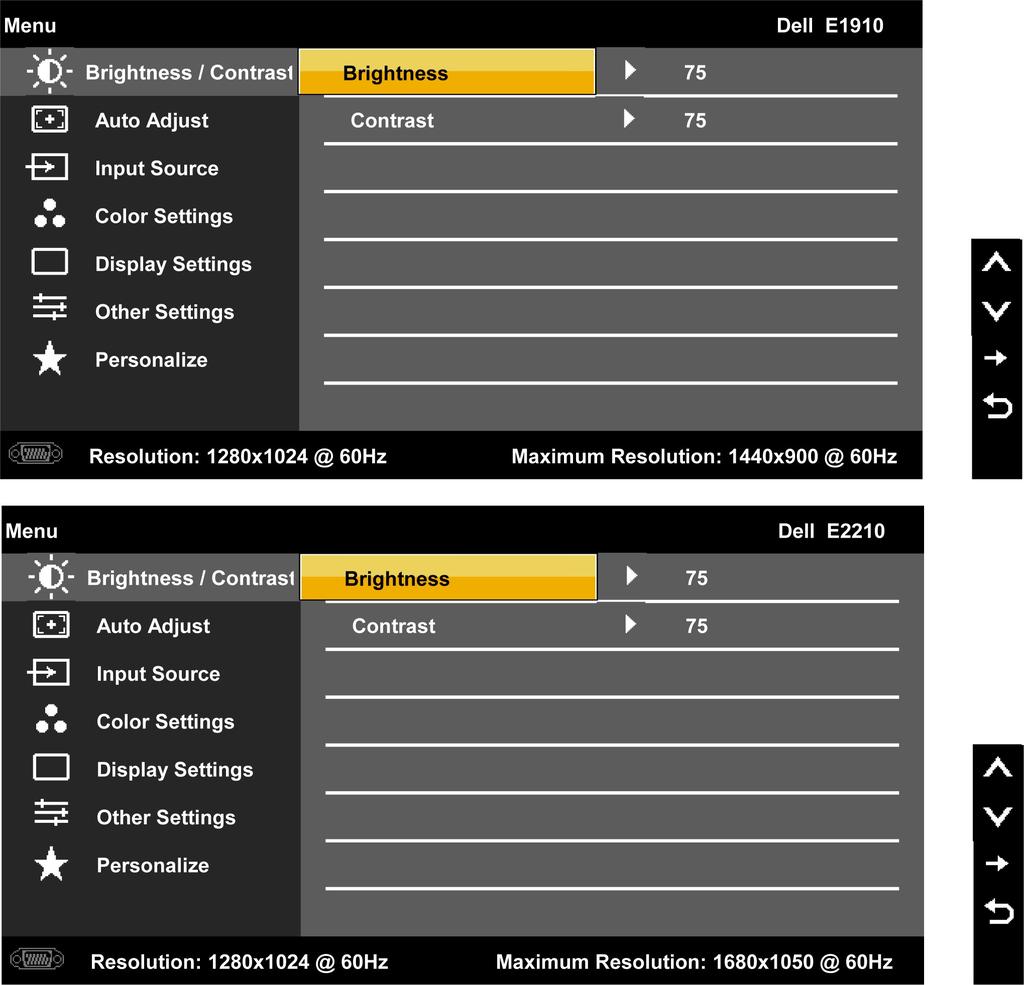Expand the Contrast arrow in E1910 menu
This screenshot has width=1024, height=985.
tap(629, 118)
